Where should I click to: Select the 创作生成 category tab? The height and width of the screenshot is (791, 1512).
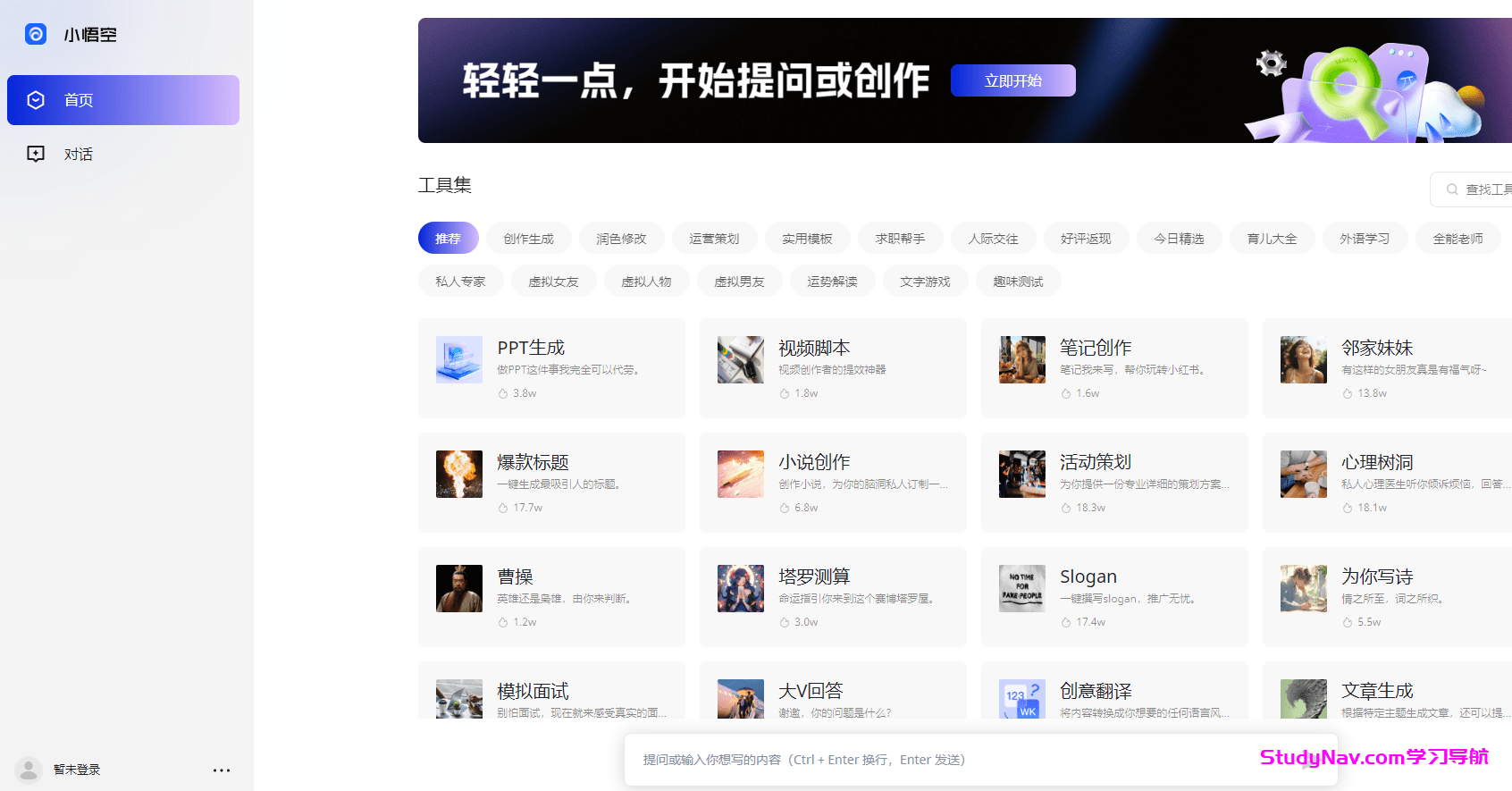(528, 239)
